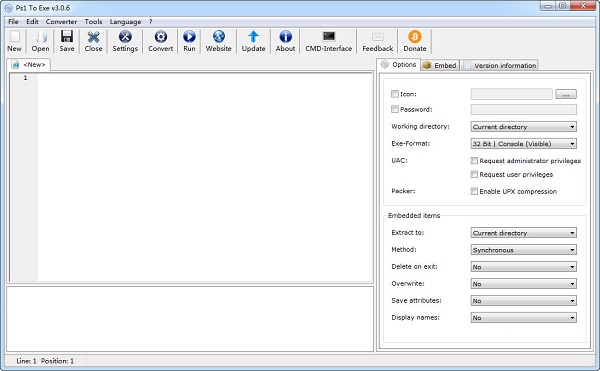This screenshot has width=600, height=371.
Task: Enable the Icon checkbox
Action: point(395,94)
